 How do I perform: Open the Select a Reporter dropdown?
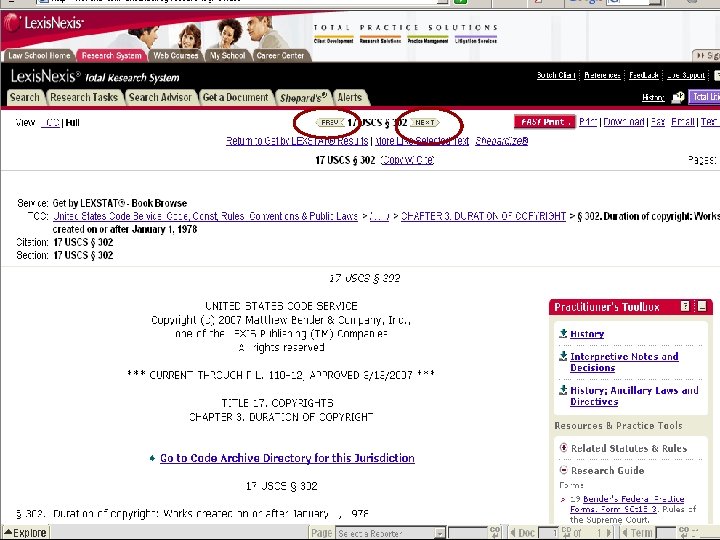click(390, 533)
